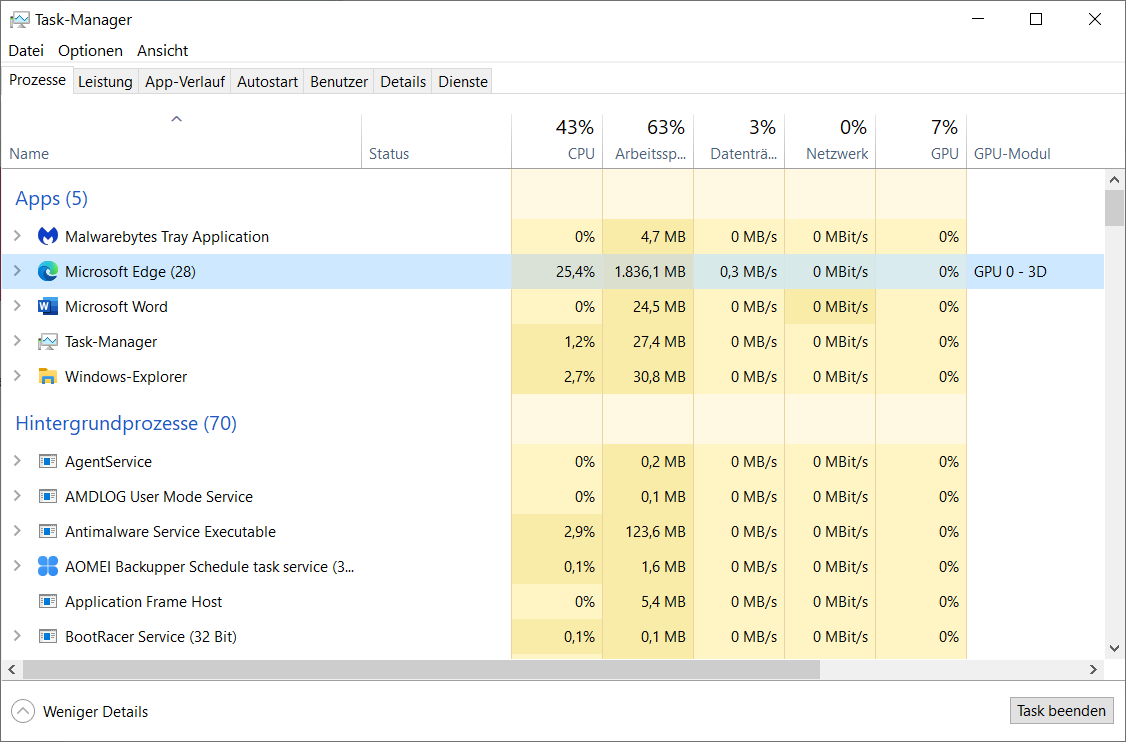Sort by Datenträger column header
Viewport: 1126px width, 742px height.
(739, 141)
